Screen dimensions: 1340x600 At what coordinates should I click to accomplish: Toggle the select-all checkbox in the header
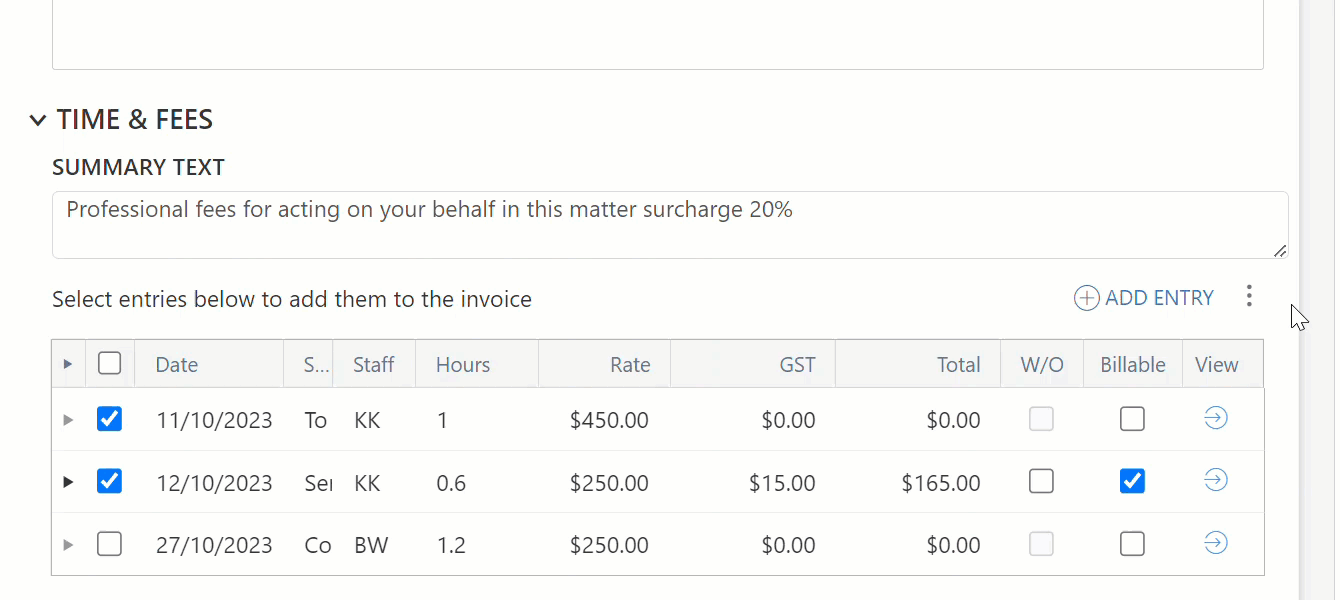110,364
